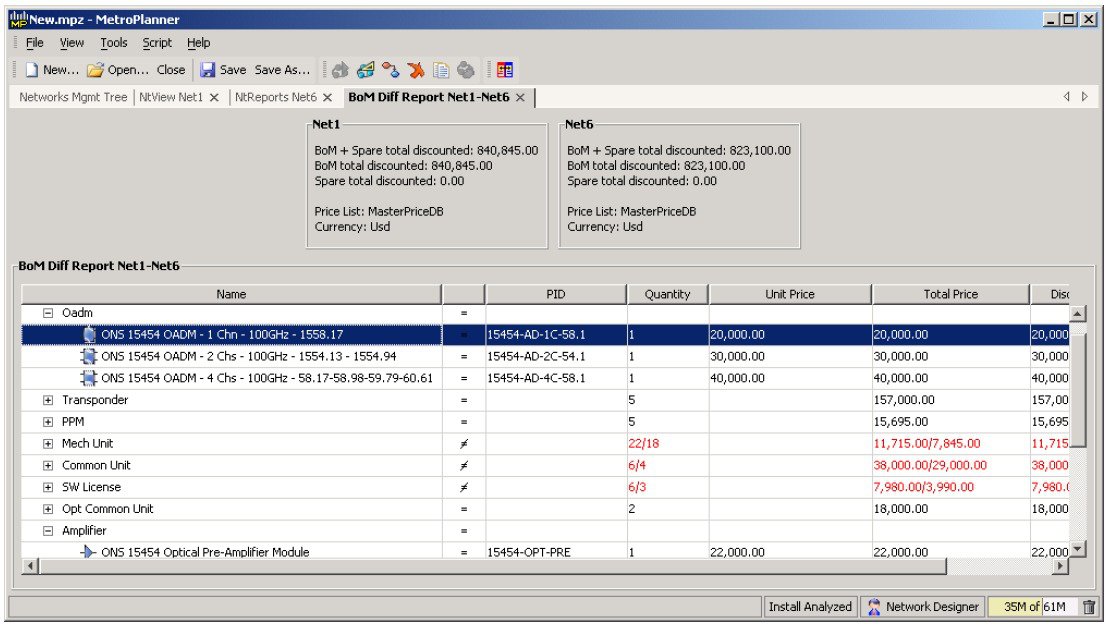1106x625 pixels.
Task: Switch to NtReports Net6 tab
Action: pos(275,97)
